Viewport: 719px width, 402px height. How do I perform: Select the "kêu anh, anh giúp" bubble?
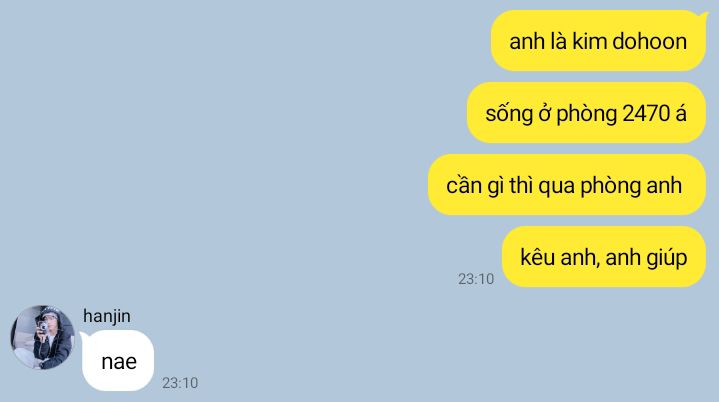604,257
